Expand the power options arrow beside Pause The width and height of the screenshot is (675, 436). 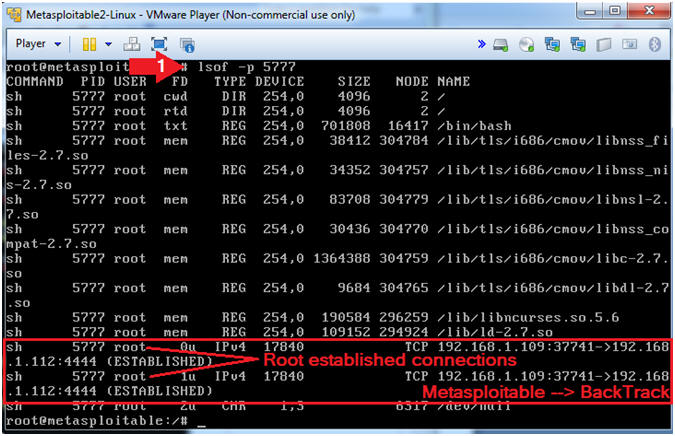point(108,44)
